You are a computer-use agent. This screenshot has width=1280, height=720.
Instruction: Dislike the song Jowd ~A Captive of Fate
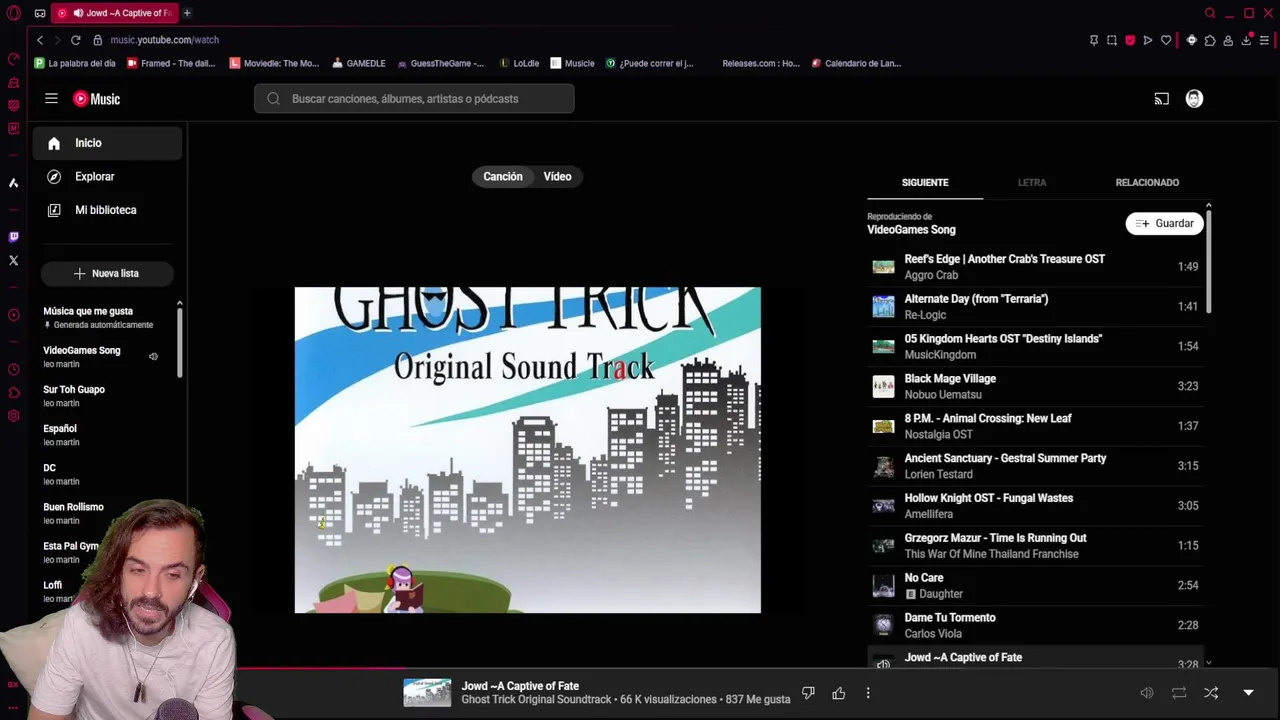point(808,693)
